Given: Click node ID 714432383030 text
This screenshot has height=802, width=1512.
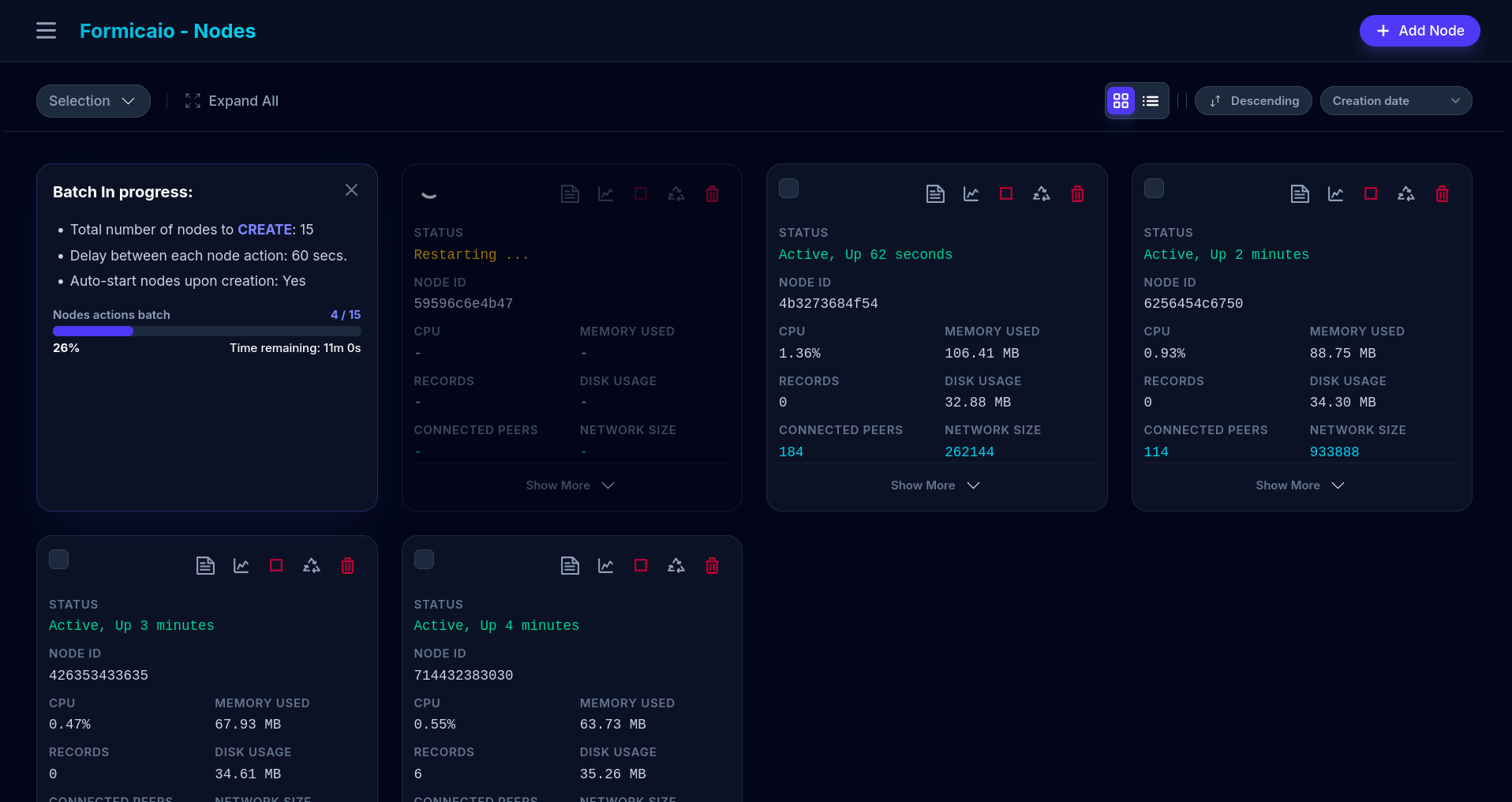Looking at the screenshot, I should (x=463, y=676).
